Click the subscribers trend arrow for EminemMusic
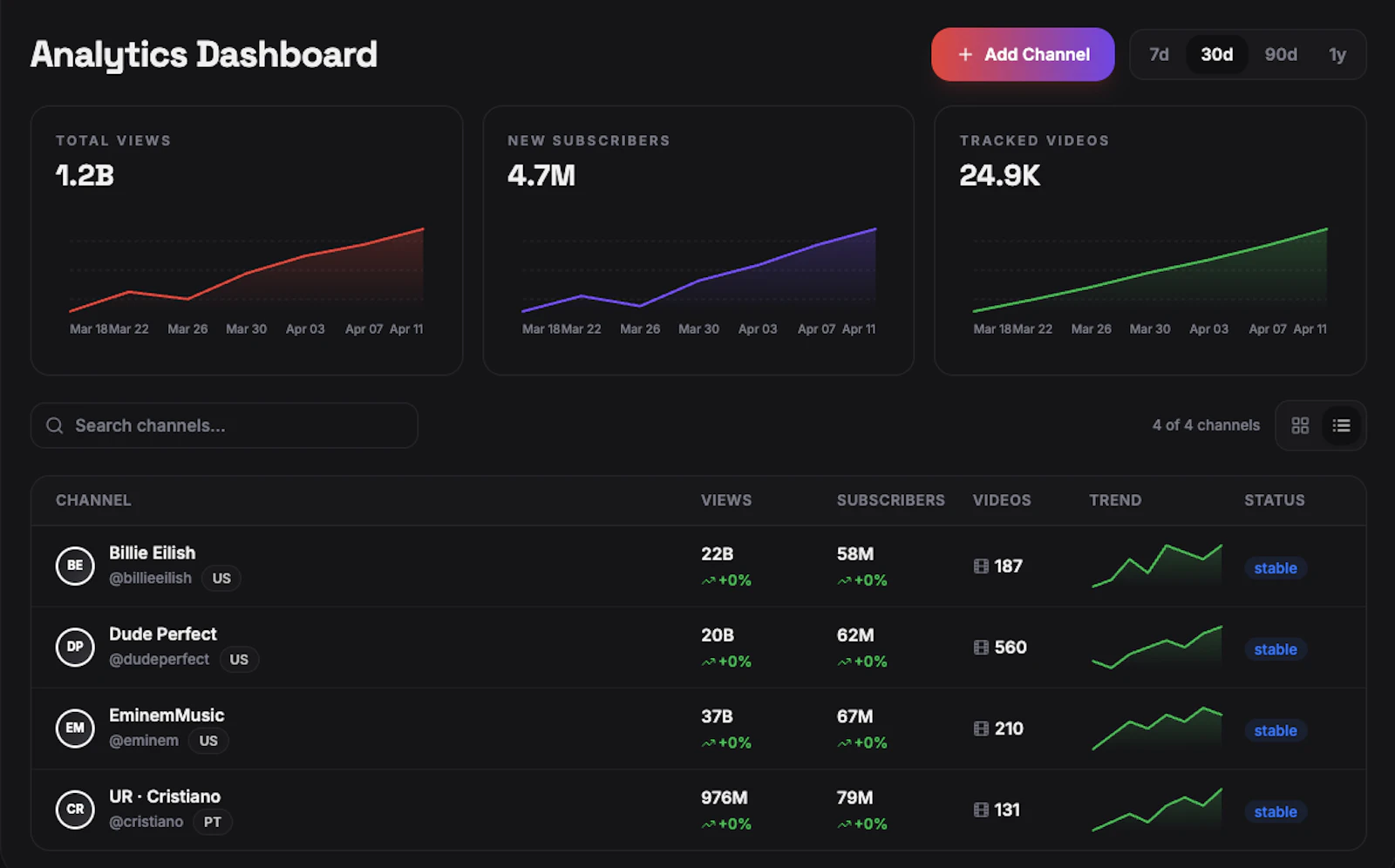This screenshot has height=868, width=1395. 844,743
